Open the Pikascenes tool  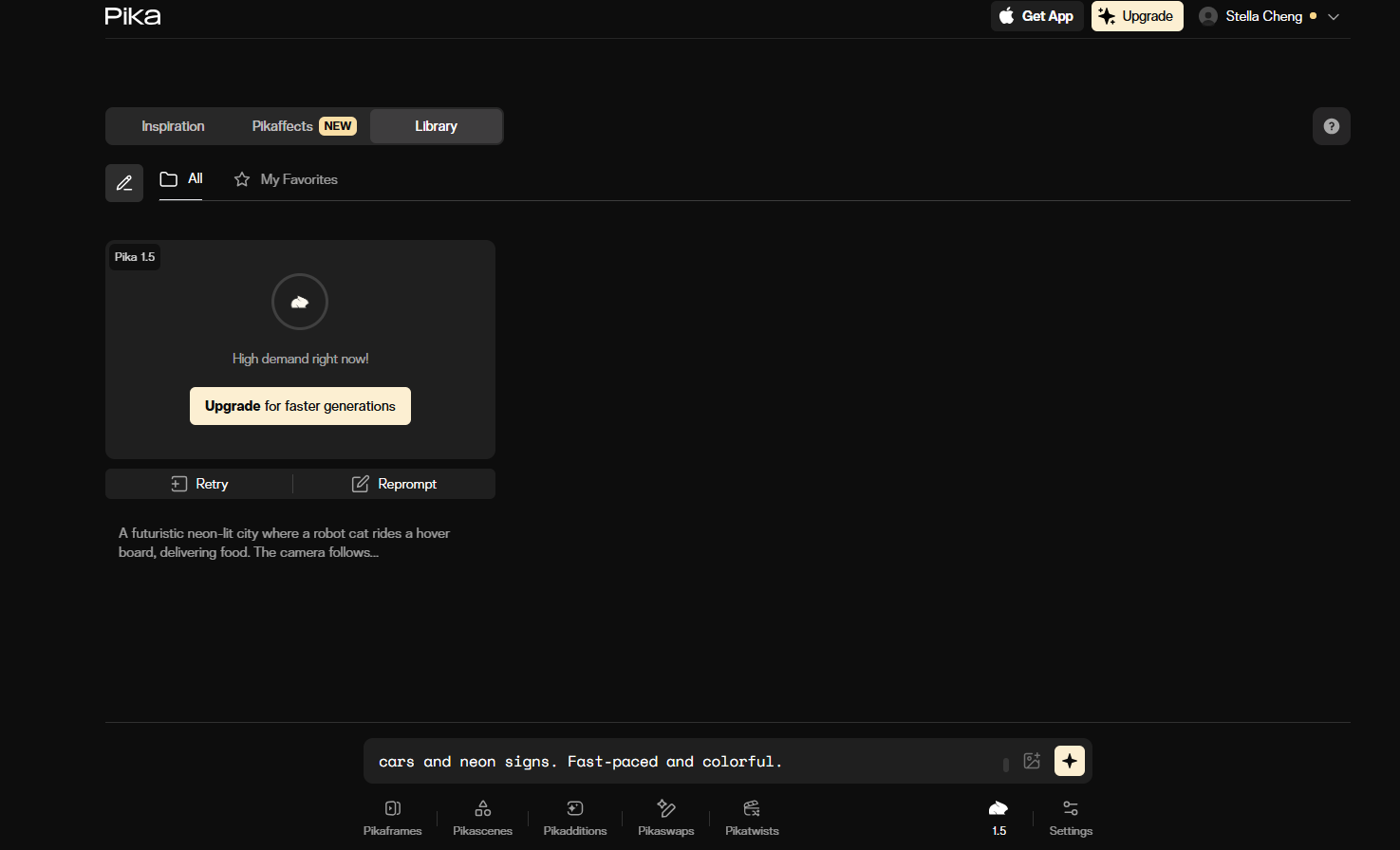coord(482,818)
